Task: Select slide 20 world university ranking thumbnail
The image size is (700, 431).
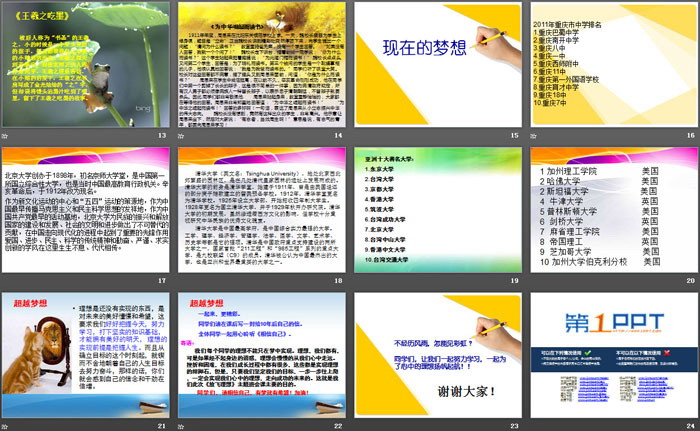Action: (x=614, y=210)
